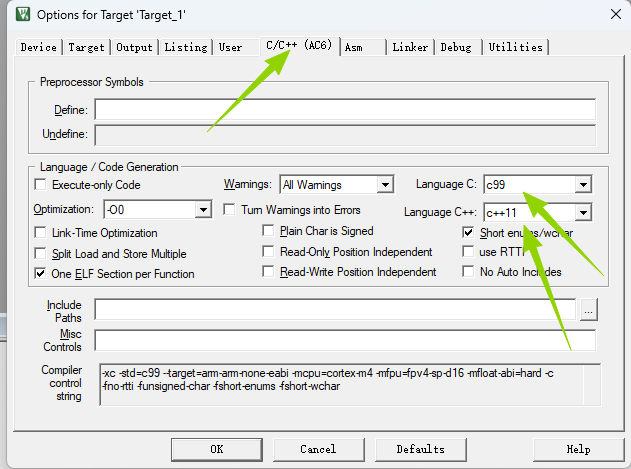Open the Listing tab
The image size is (631, 469).
[186, 47]
